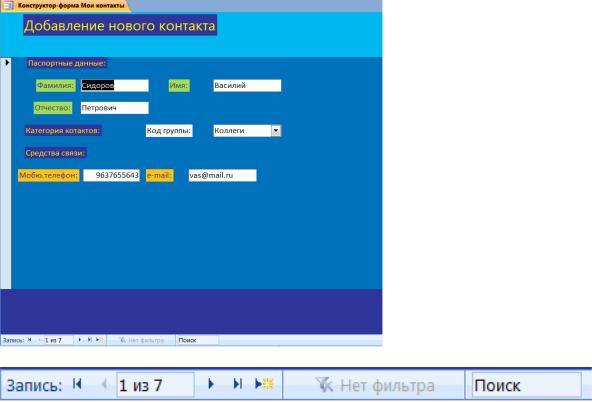Viewport: 592px width, 402px height.
Task: Click the orange 'e-mail:' label
Action: 160,175
